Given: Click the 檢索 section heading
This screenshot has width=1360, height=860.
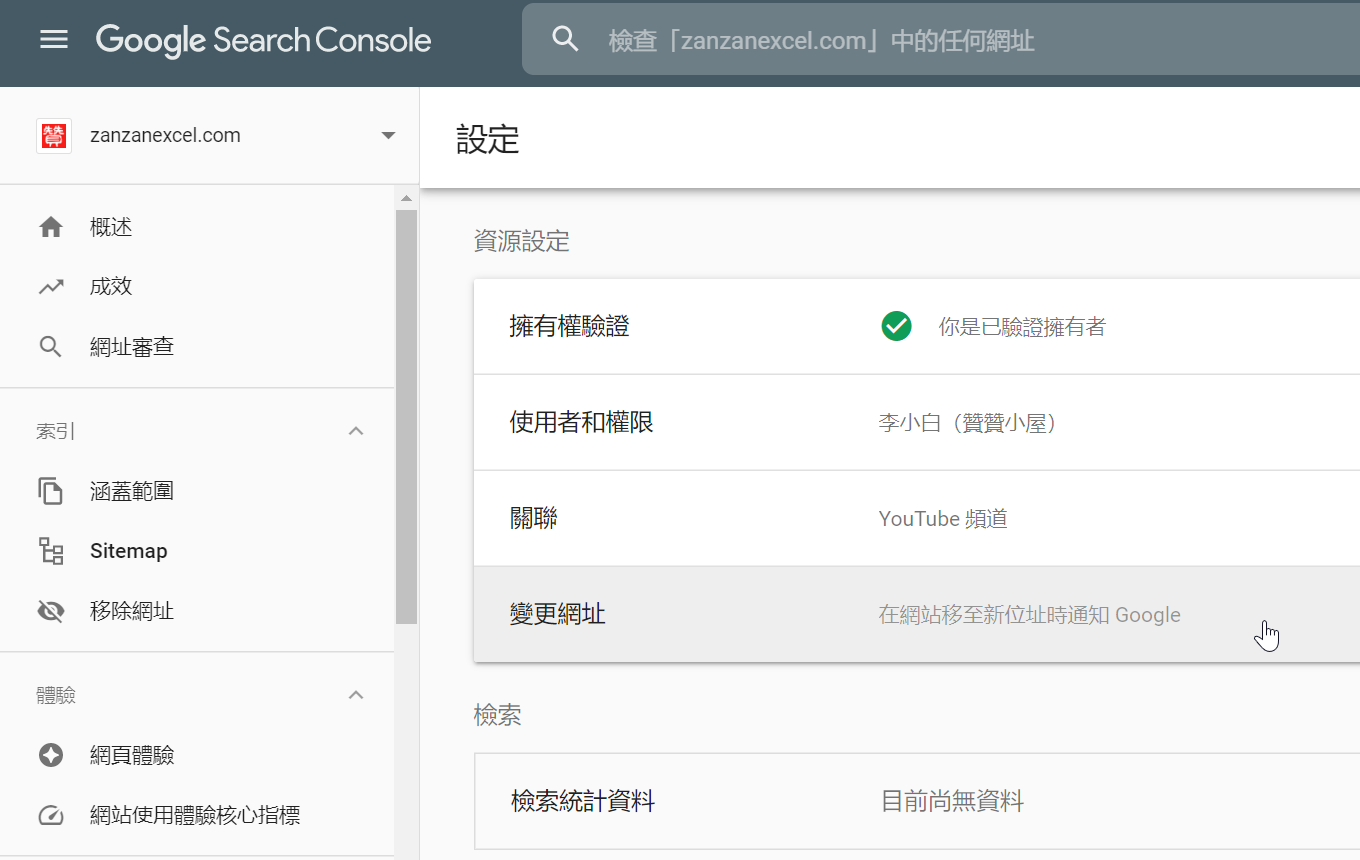Looking at the screenshot, I should [497, 715].
